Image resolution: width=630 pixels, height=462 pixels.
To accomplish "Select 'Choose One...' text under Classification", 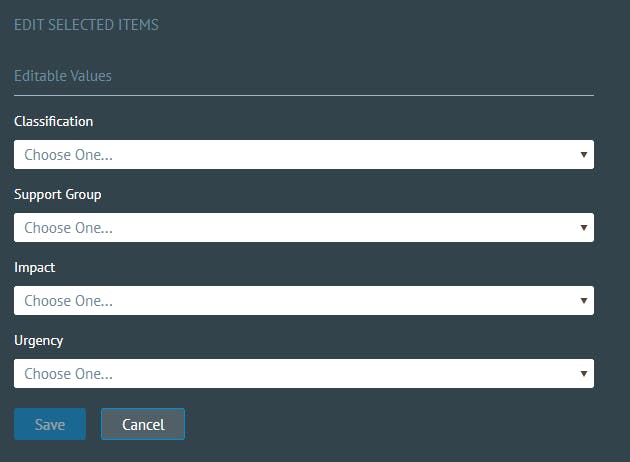I will coord(68,155).
